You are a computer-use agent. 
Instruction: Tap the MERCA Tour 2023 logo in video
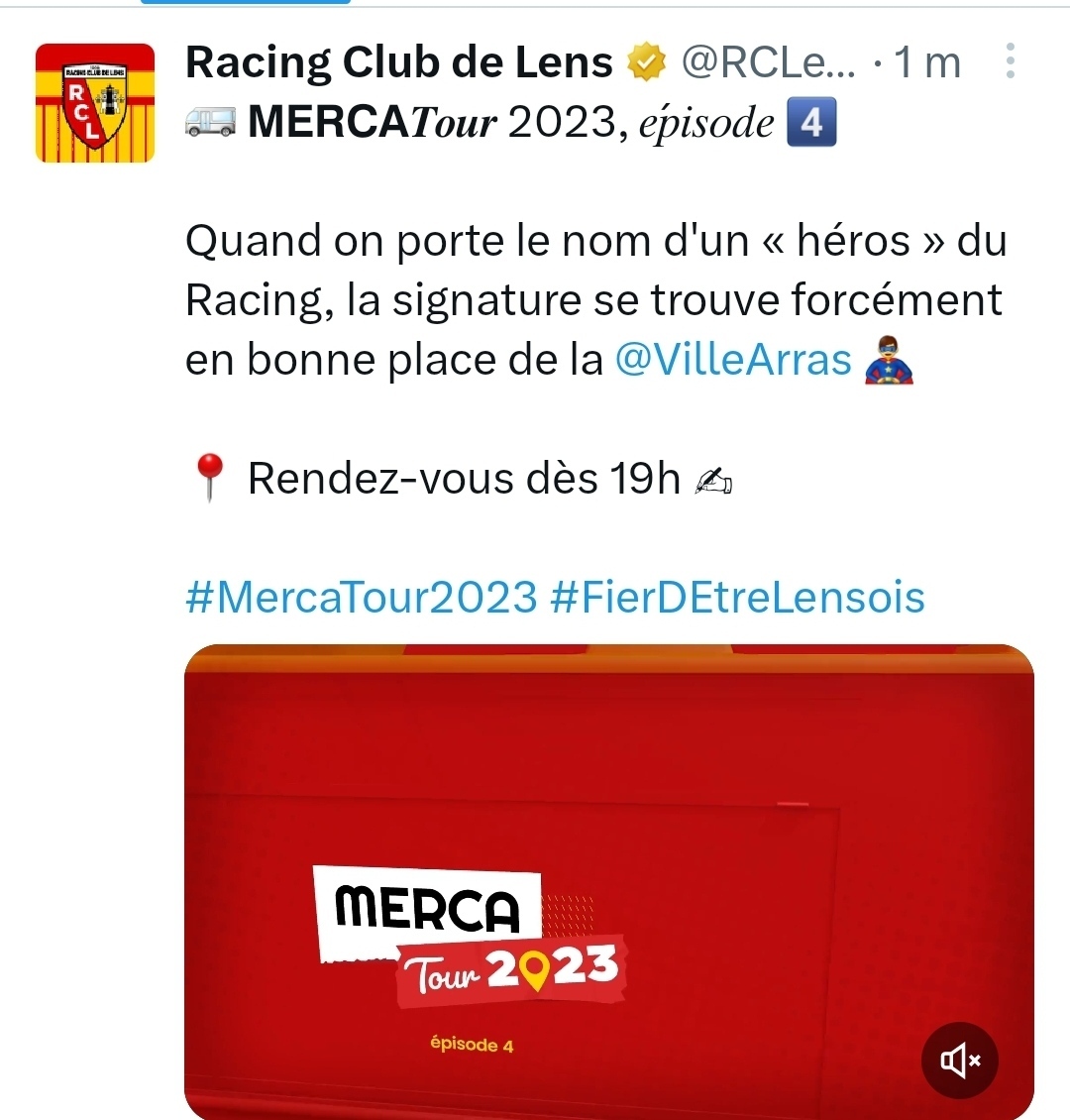coord(471,937)
